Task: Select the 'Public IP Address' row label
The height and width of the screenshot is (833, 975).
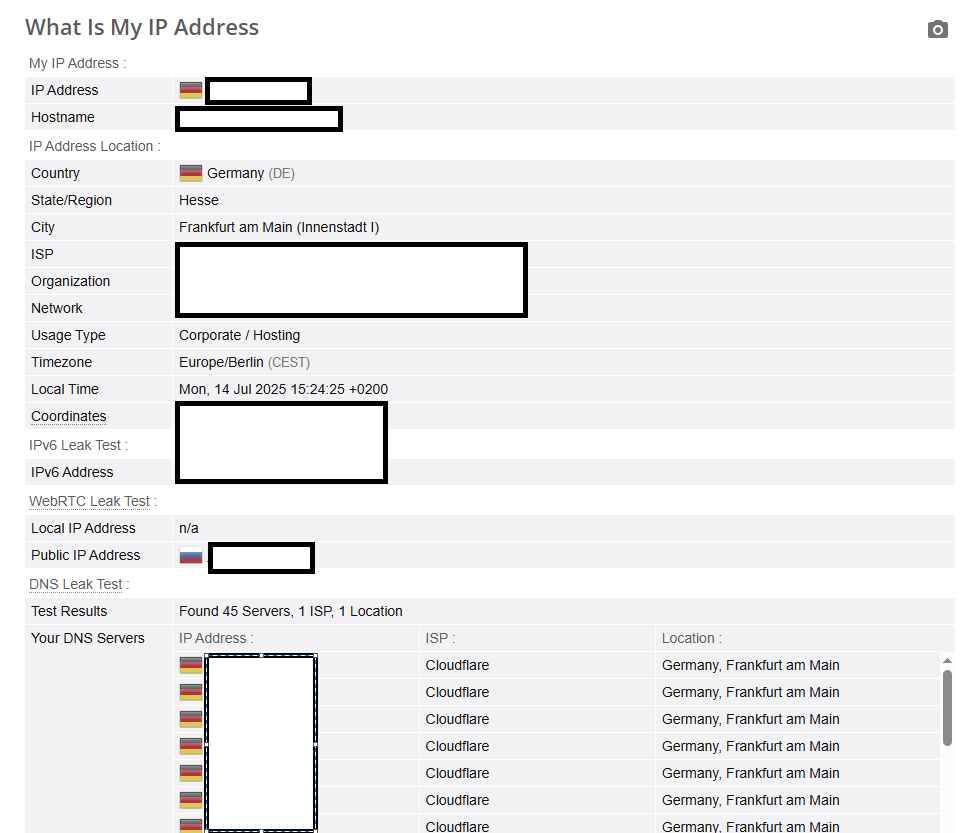Action: pos(86,555)
